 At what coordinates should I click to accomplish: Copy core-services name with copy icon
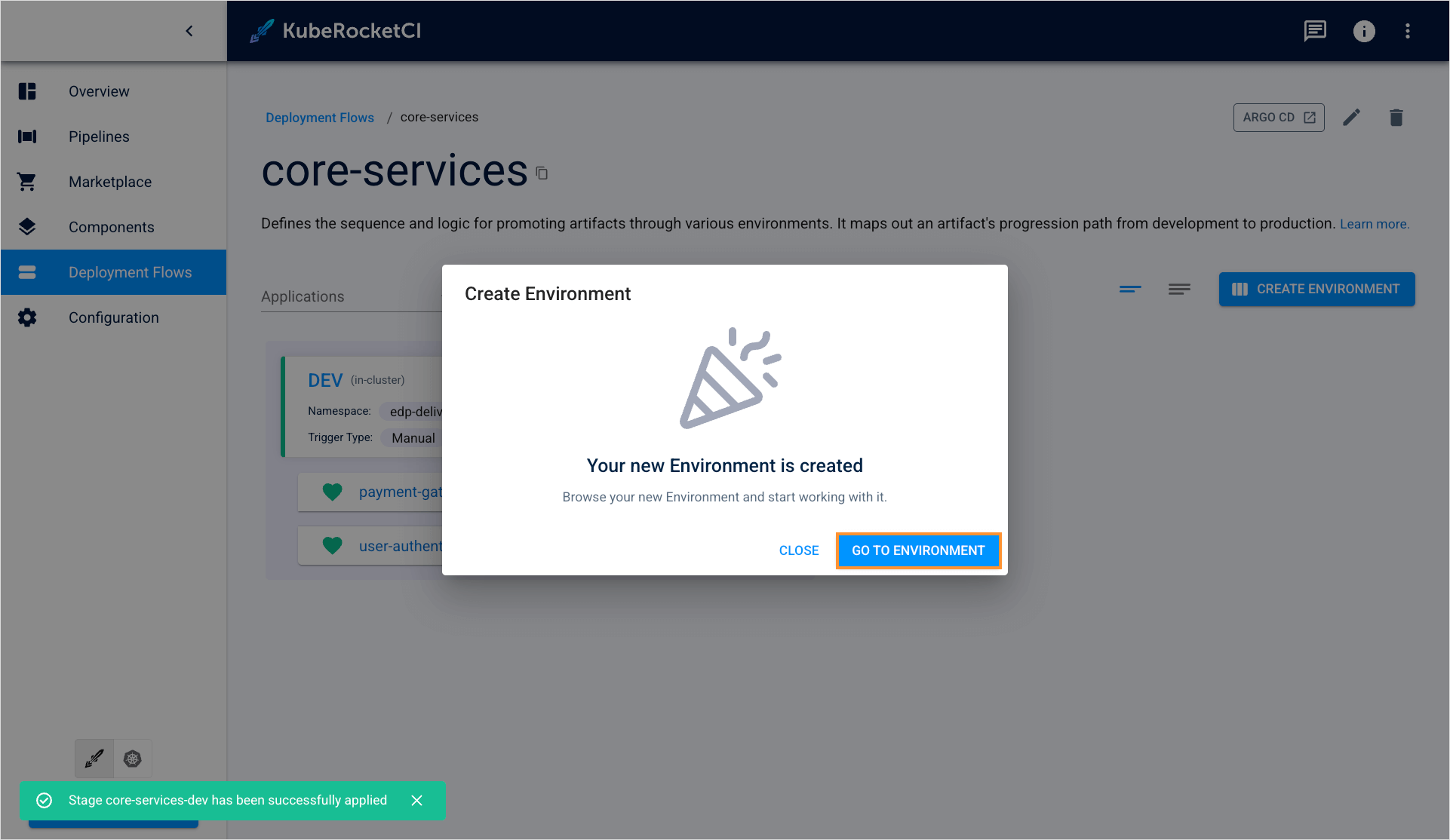[542, 173]
